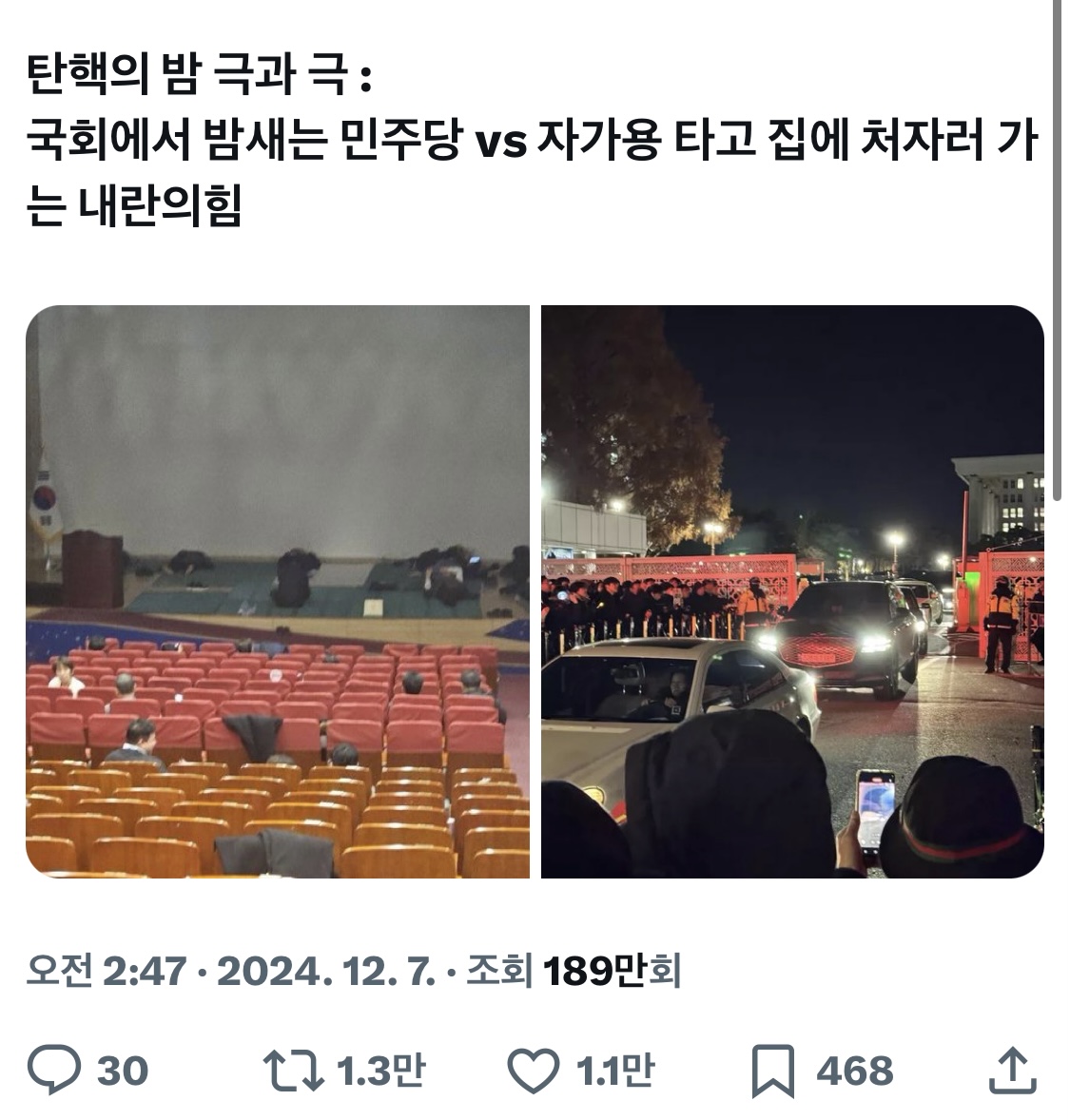Click the reply speech bubble icon
The height and width of the screenshot is (1120, 1070).
point(53,1070)
